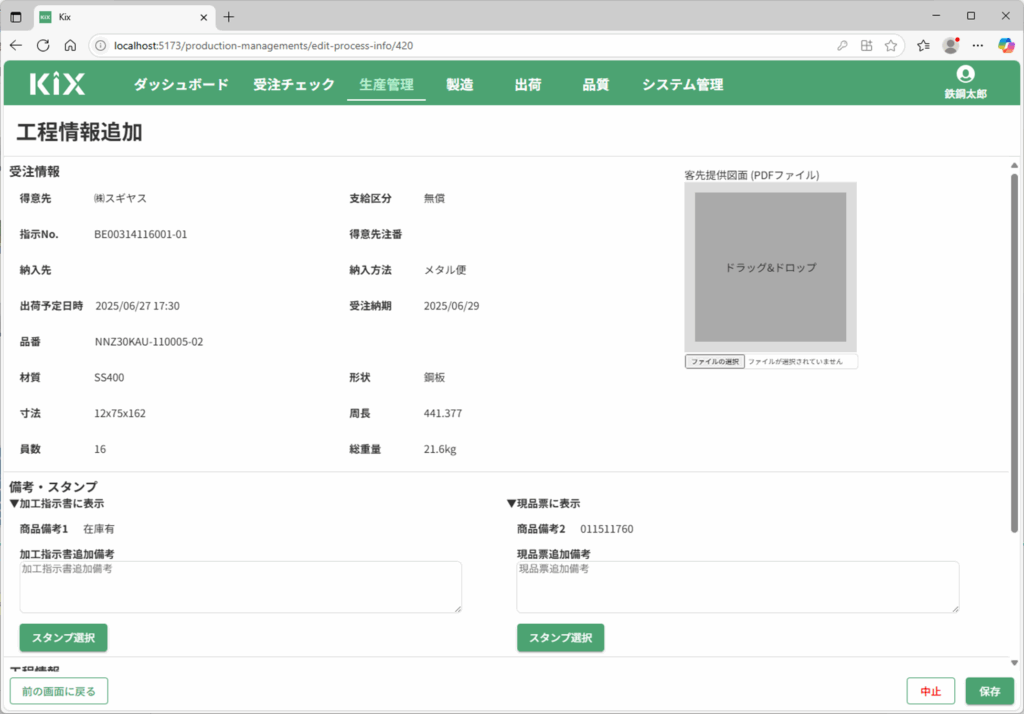This screenshot has height=714, width=1024.
Task: Click 前の画面に戻る button
Action: coord(59,691)
